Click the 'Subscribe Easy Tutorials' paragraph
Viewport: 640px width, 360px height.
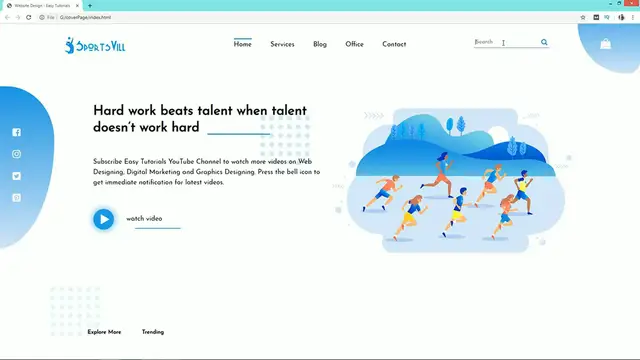[x=207, y=172]
